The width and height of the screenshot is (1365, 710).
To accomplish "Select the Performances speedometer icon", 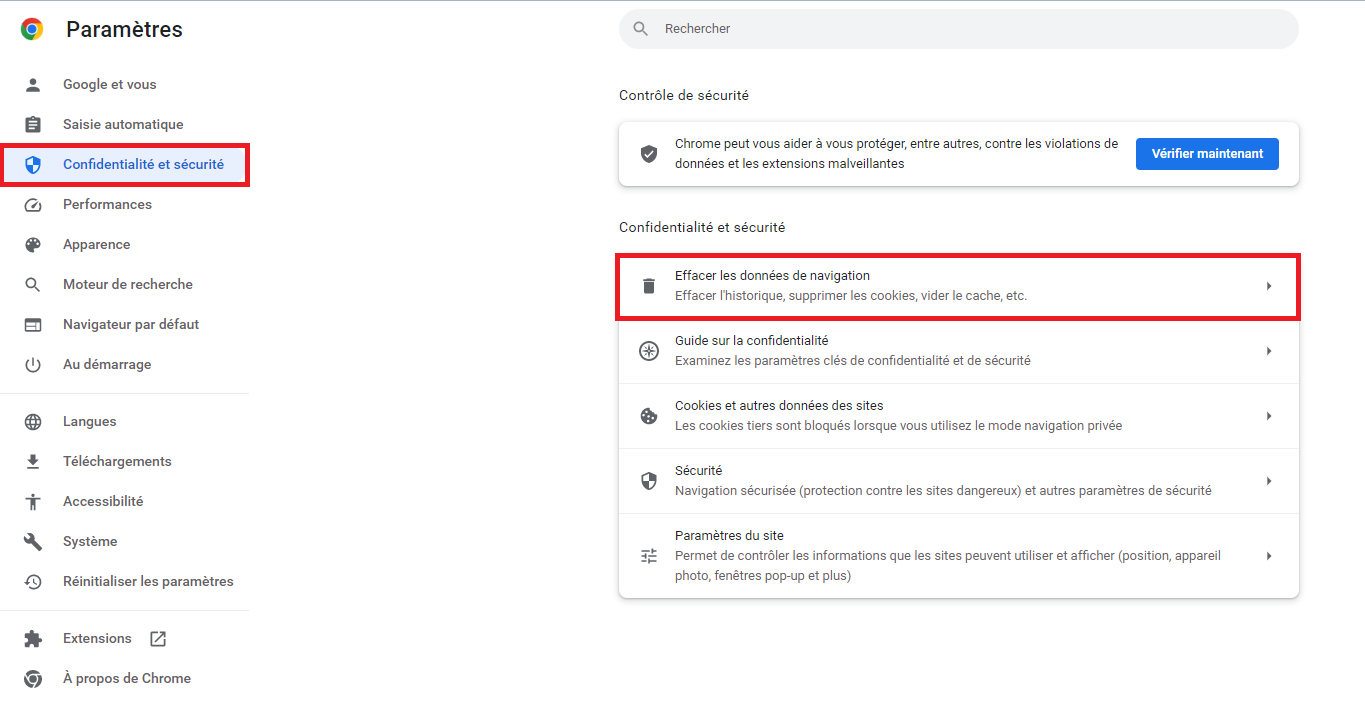I will point(33,204).
